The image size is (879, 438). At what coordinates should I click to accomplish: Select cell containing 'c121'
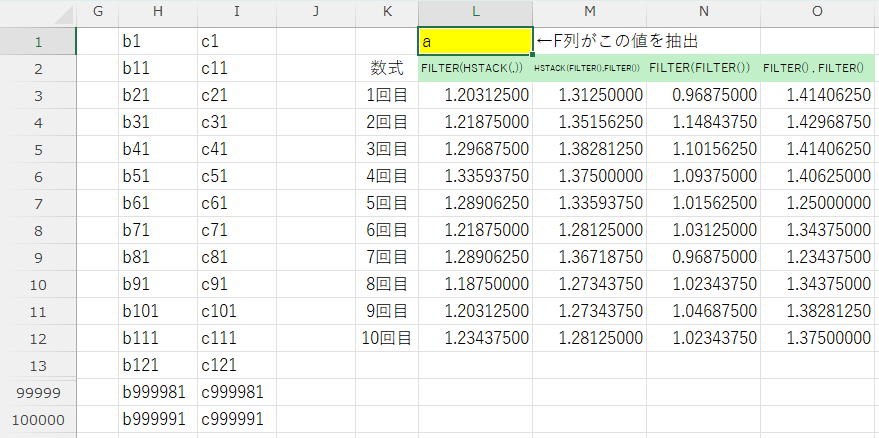click(237, 366)
